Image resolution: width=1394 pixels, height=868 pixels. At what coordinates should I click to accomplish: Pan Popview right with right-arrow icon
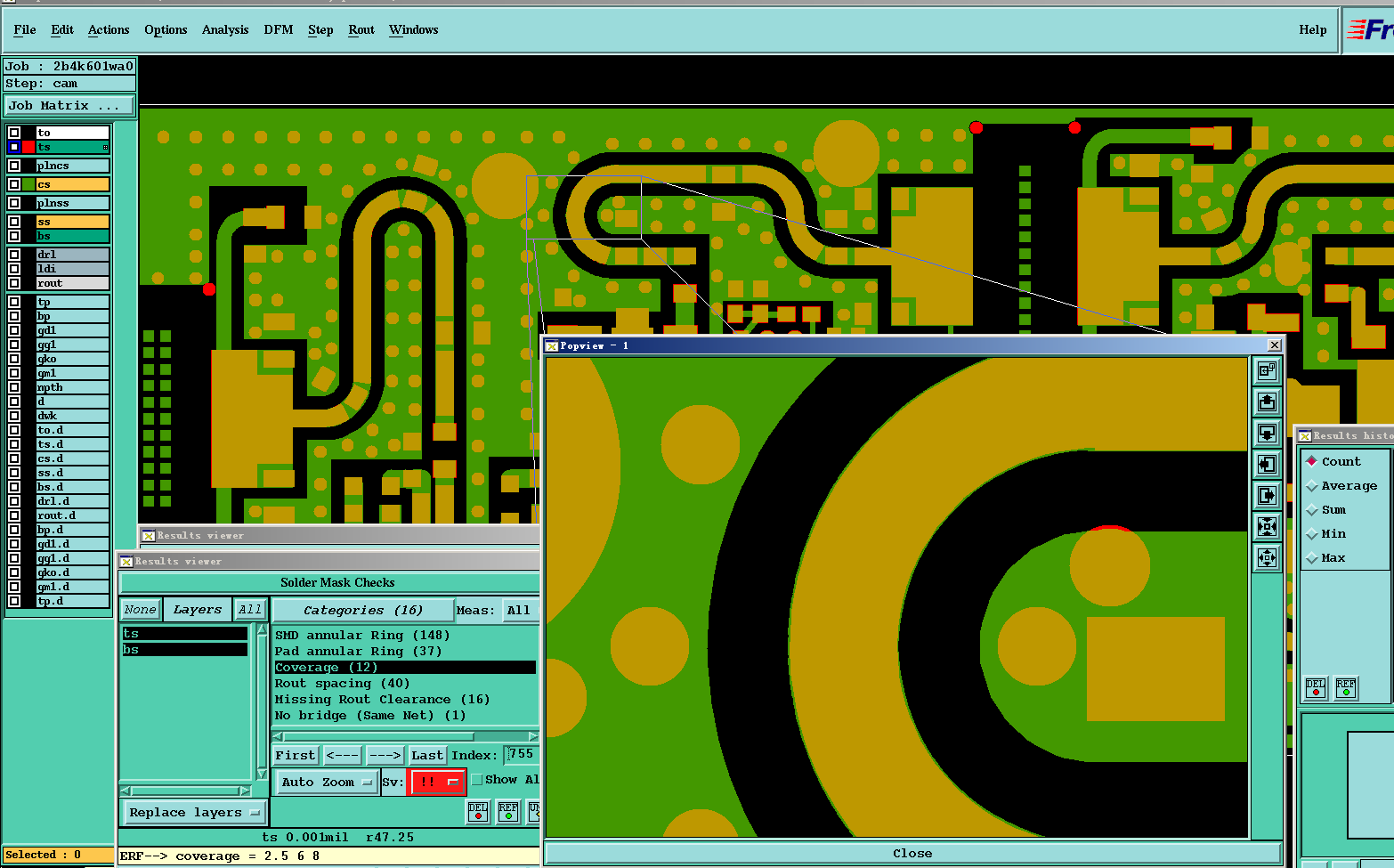tap(1267, 495)
